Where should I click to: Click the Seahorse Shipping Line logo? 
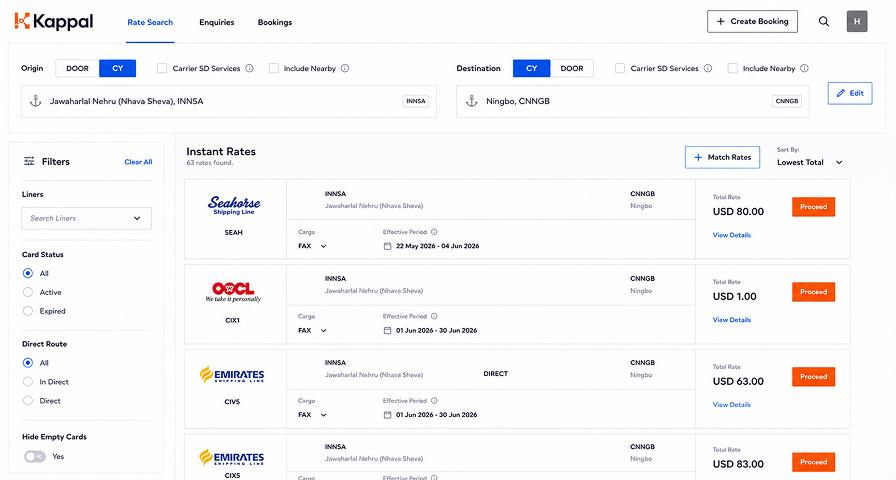click(234, 205)
